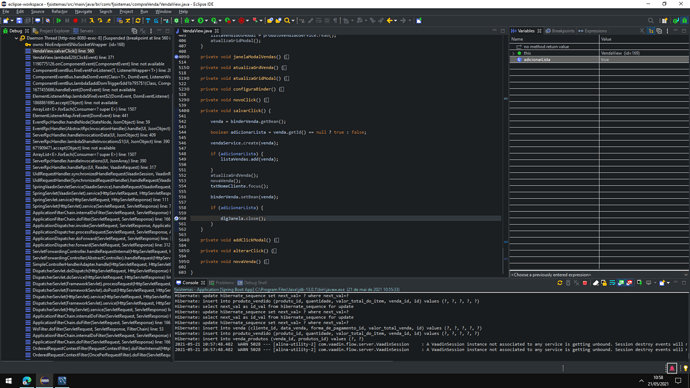Open the Windows Start menu
Viewport: 690px width, 388px height.
click(8, 381)
